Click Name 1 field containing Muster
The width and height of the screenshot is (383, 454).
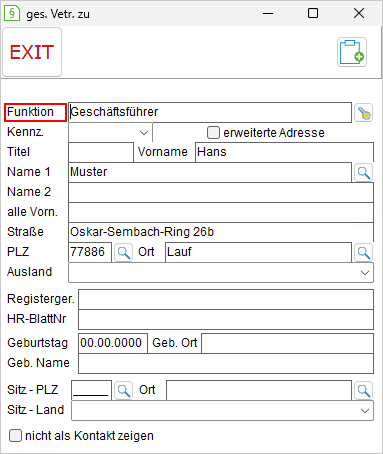point(210,172)
